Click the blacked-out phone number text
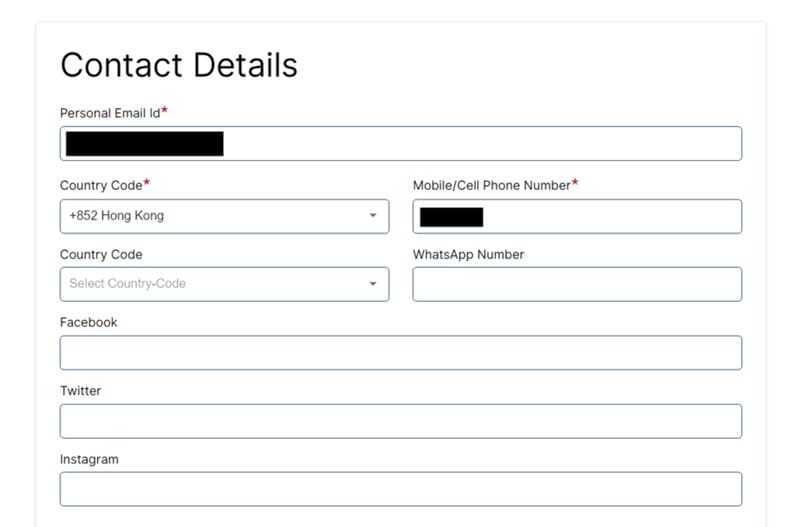800x527 pixels. coord(452,217)
